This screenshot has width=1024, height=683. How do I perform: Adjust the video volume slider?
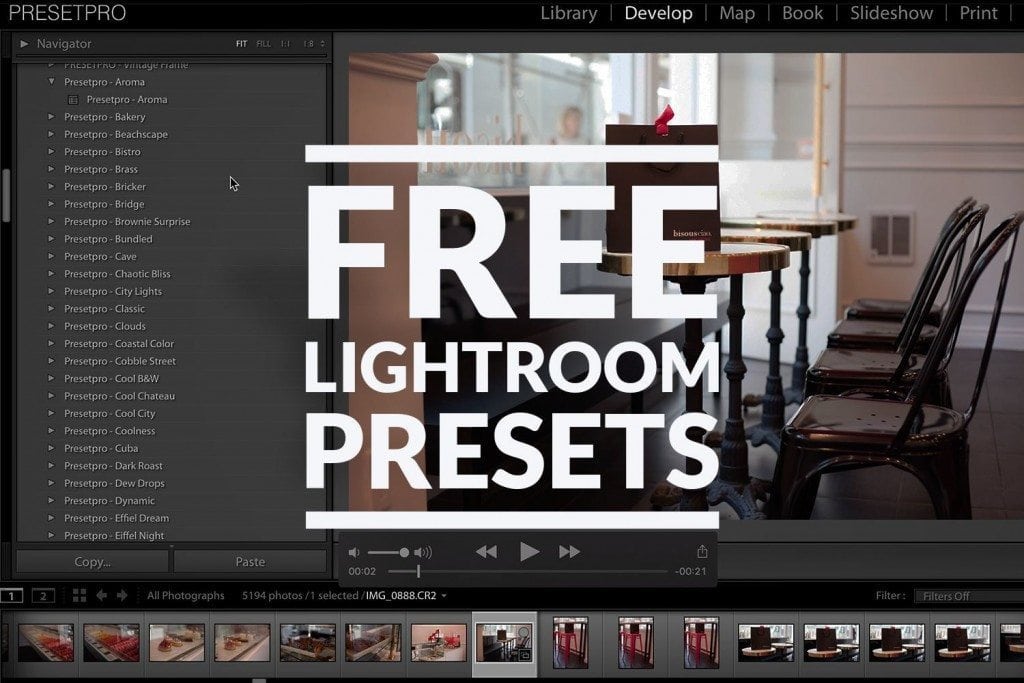click(388, 552)
